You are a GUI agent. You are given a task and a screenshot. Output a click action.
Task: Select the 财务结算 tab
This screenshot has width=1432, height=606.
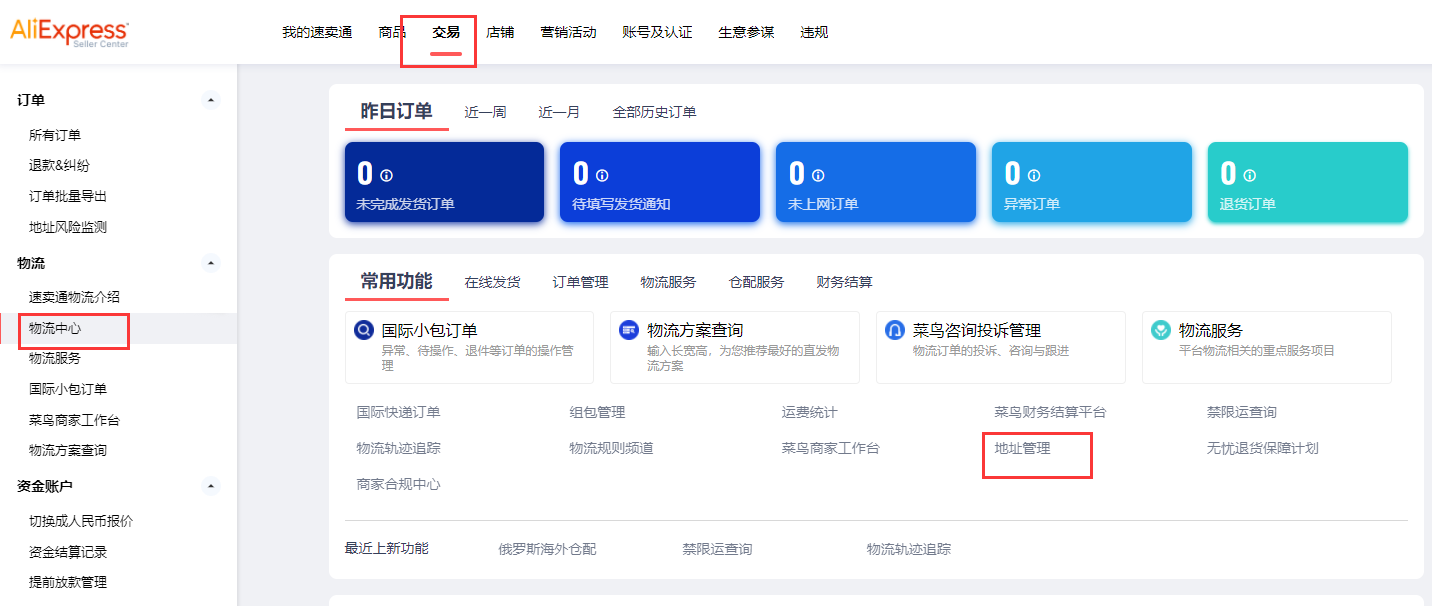pyautogui.click(x=844, y=282)
